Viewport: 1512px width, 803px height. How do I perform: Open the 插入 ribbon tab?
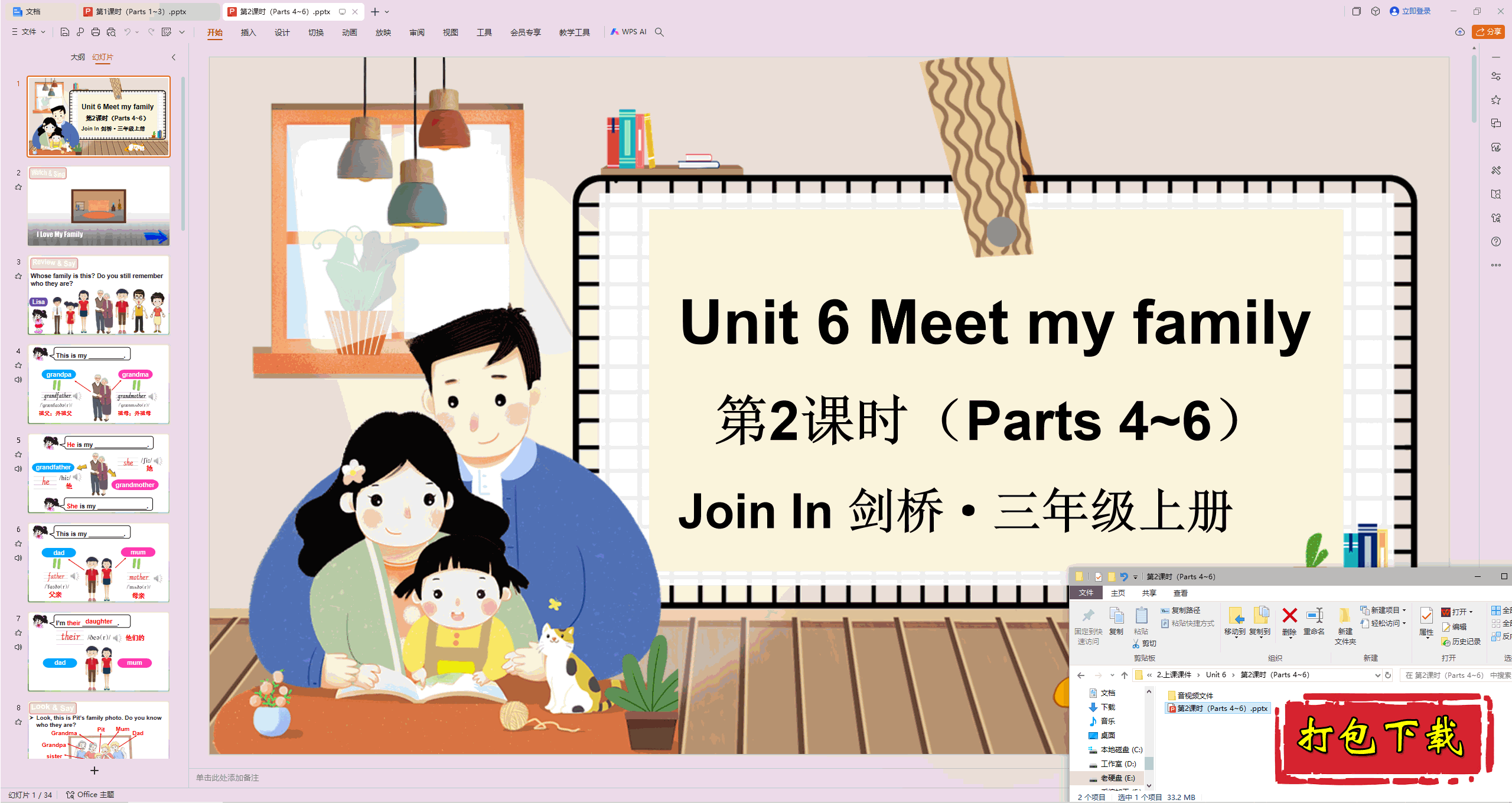(x=249, y=32)
